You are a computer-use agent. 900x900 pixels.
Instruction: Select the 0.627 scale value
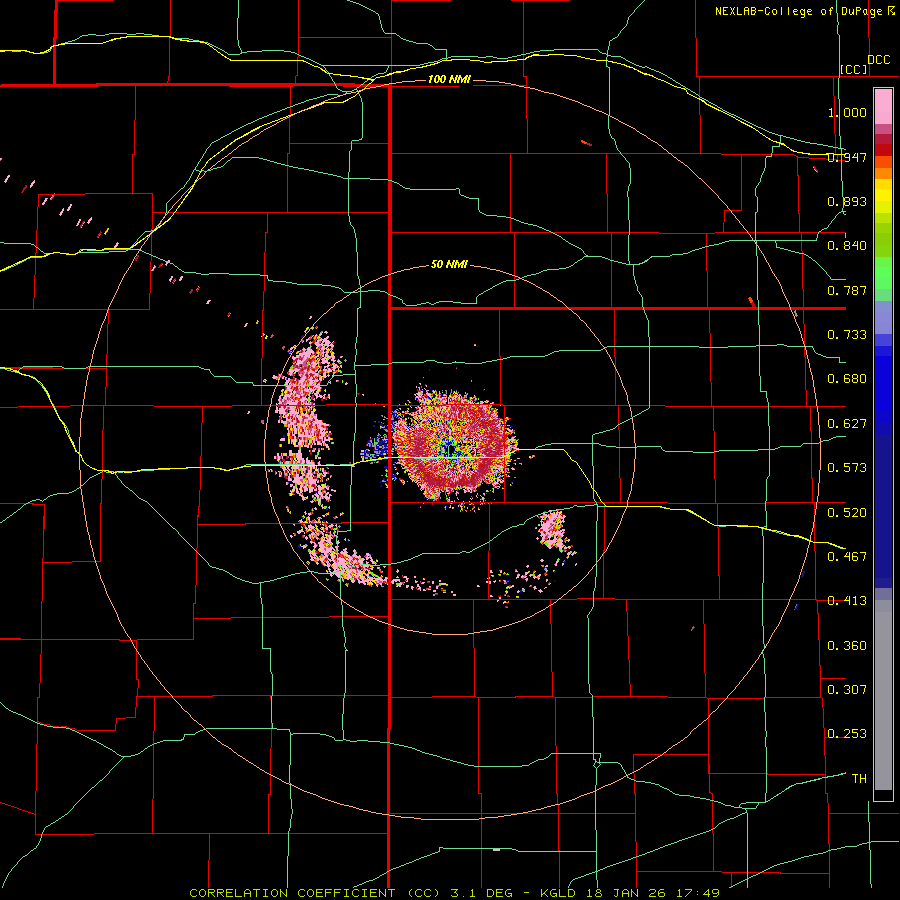coord(847,424)
